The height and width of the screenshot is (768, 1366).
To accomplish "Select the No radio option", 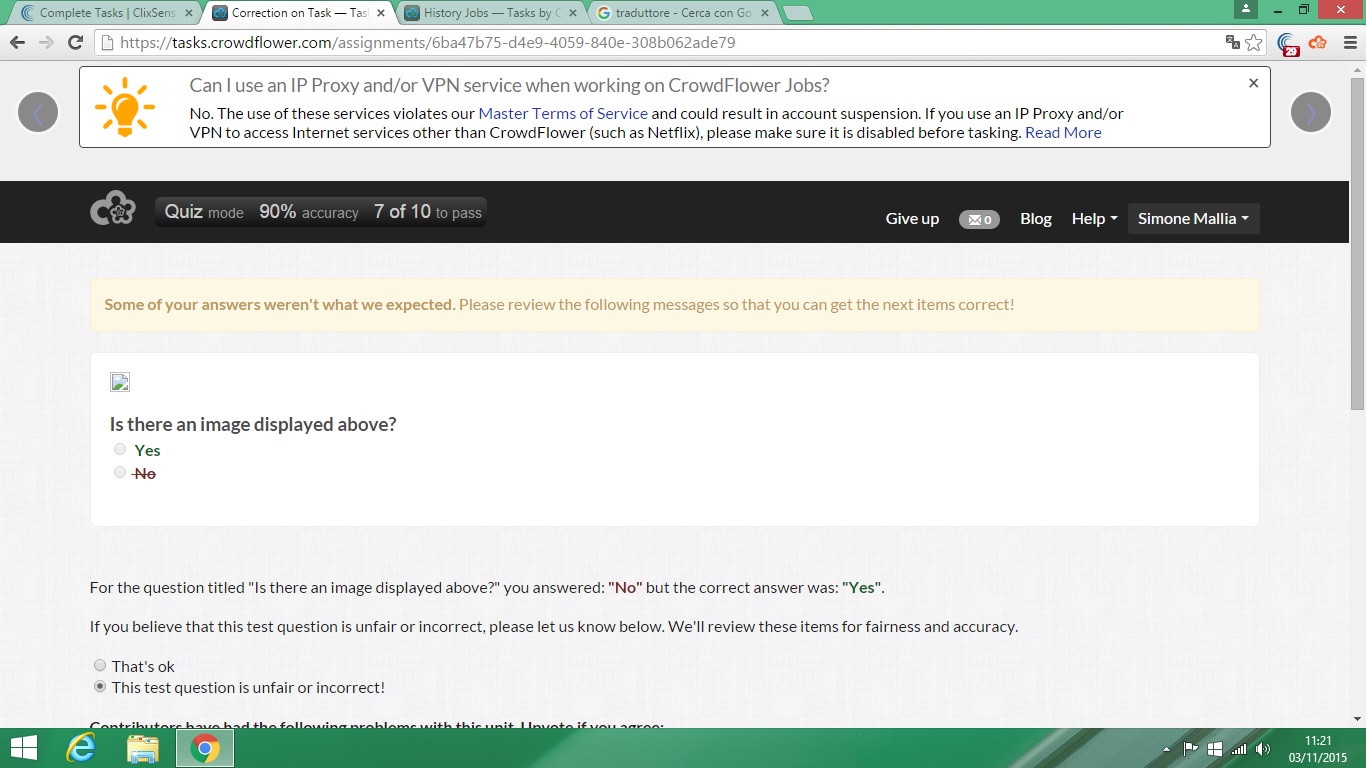I will (x=120, y=472).
